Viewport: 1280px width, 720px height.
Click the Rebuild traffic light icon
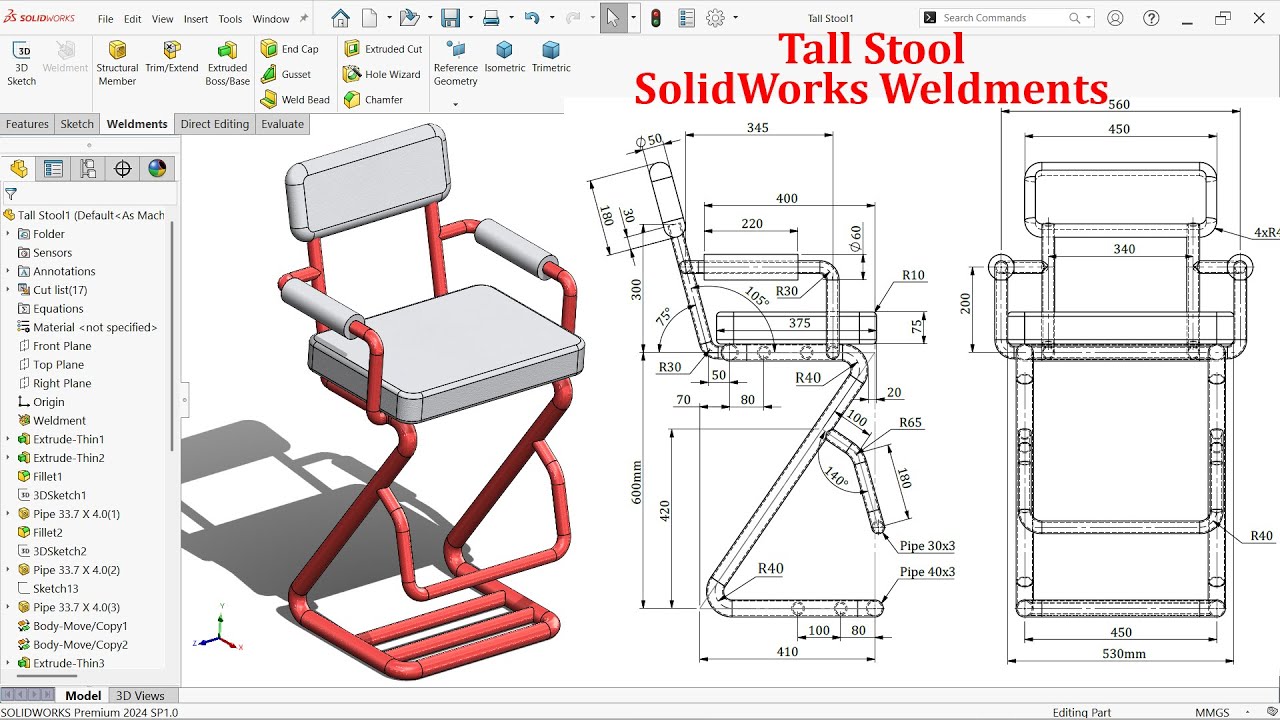click(x=656, y=18)
